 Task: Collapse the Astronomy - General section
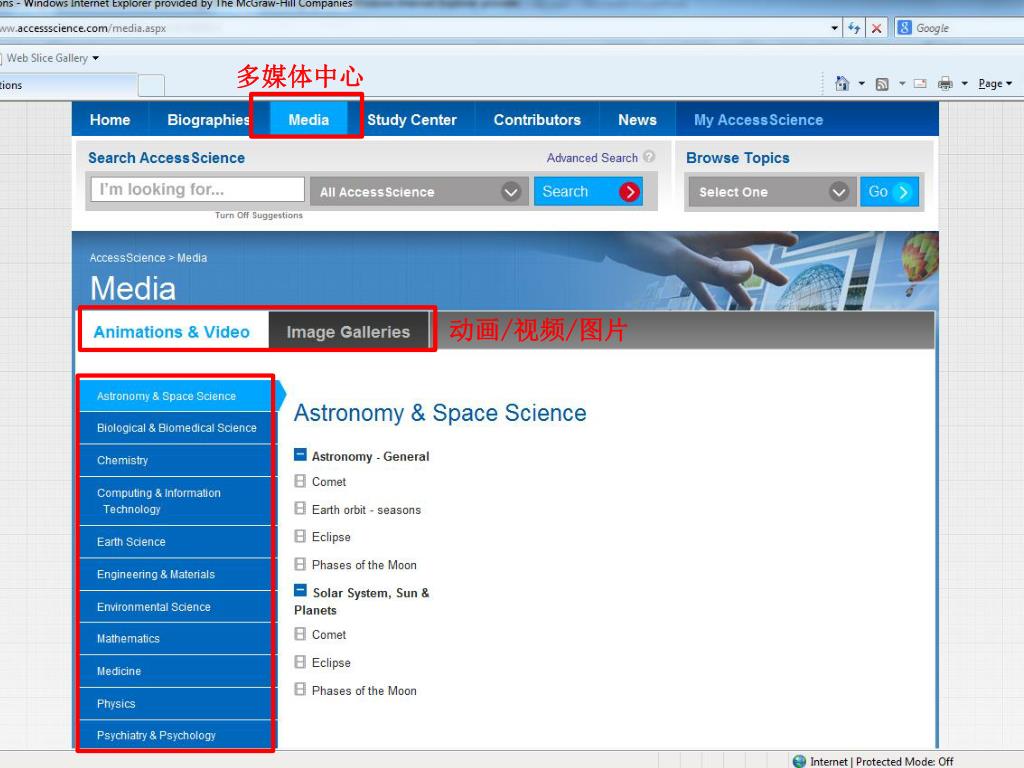[300, 455]
